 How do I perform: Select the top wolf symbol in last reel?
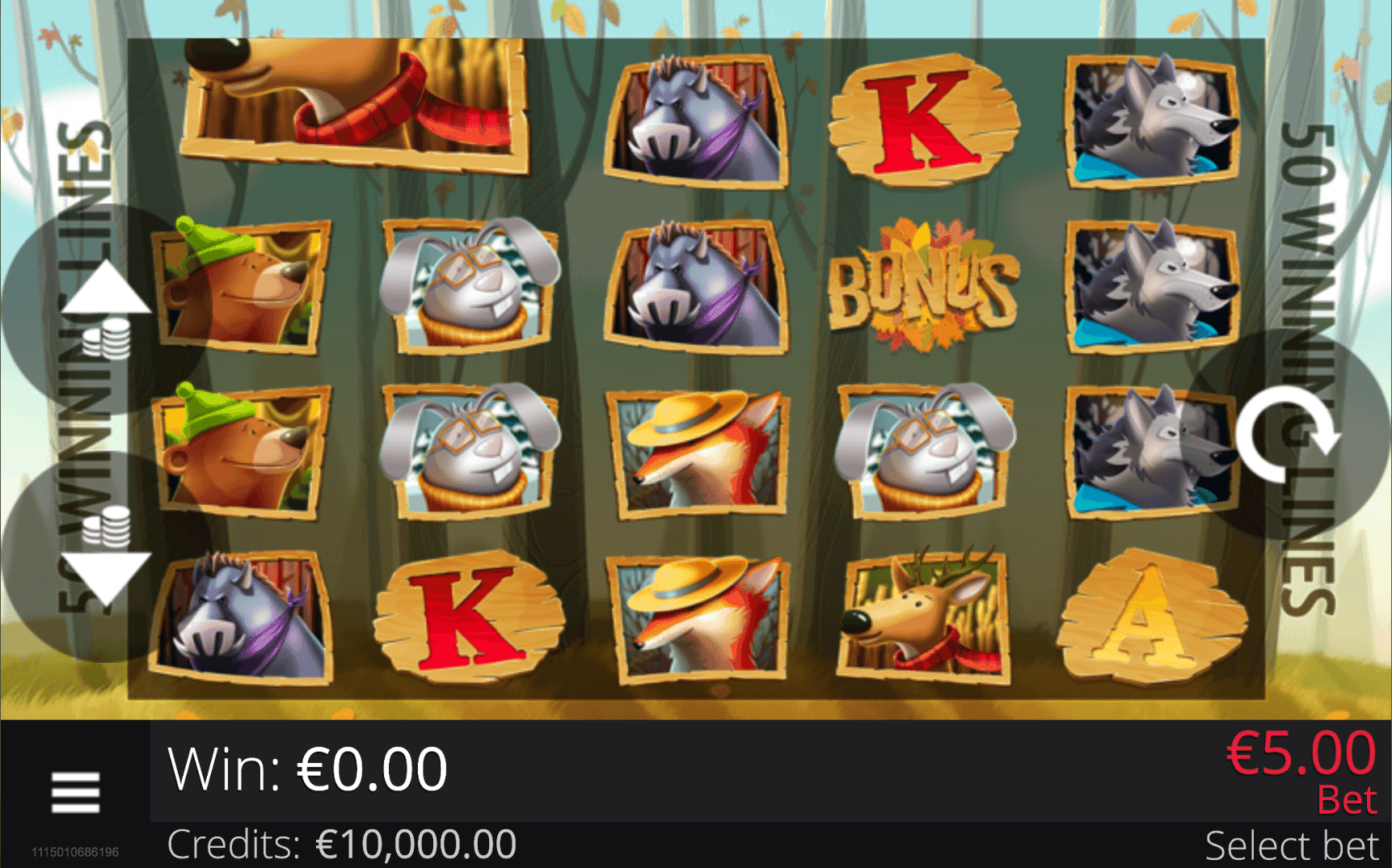click(x=1152, y=120)
